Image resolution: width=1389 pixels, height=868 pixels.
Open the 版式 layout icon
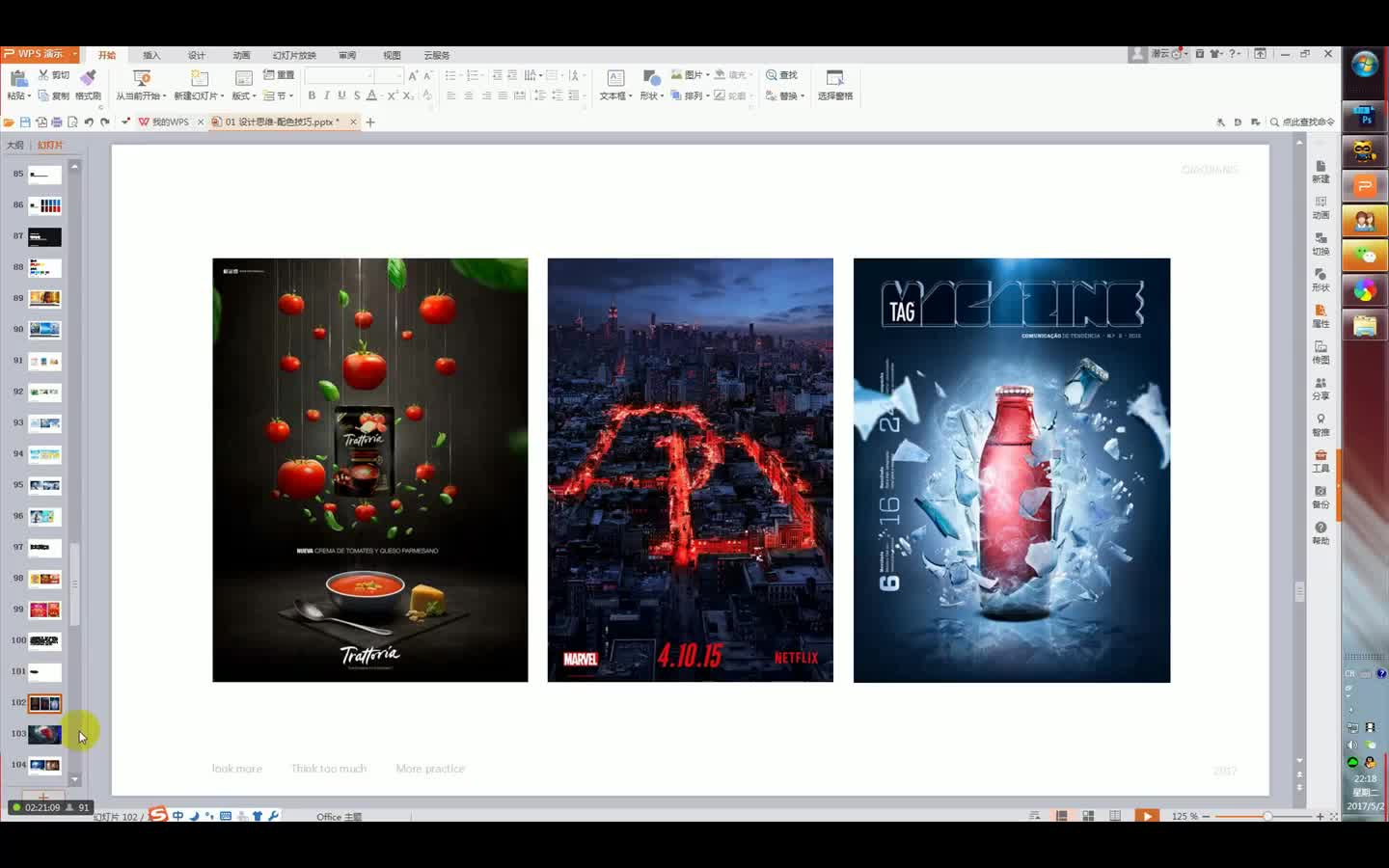[x=244, y=78]
